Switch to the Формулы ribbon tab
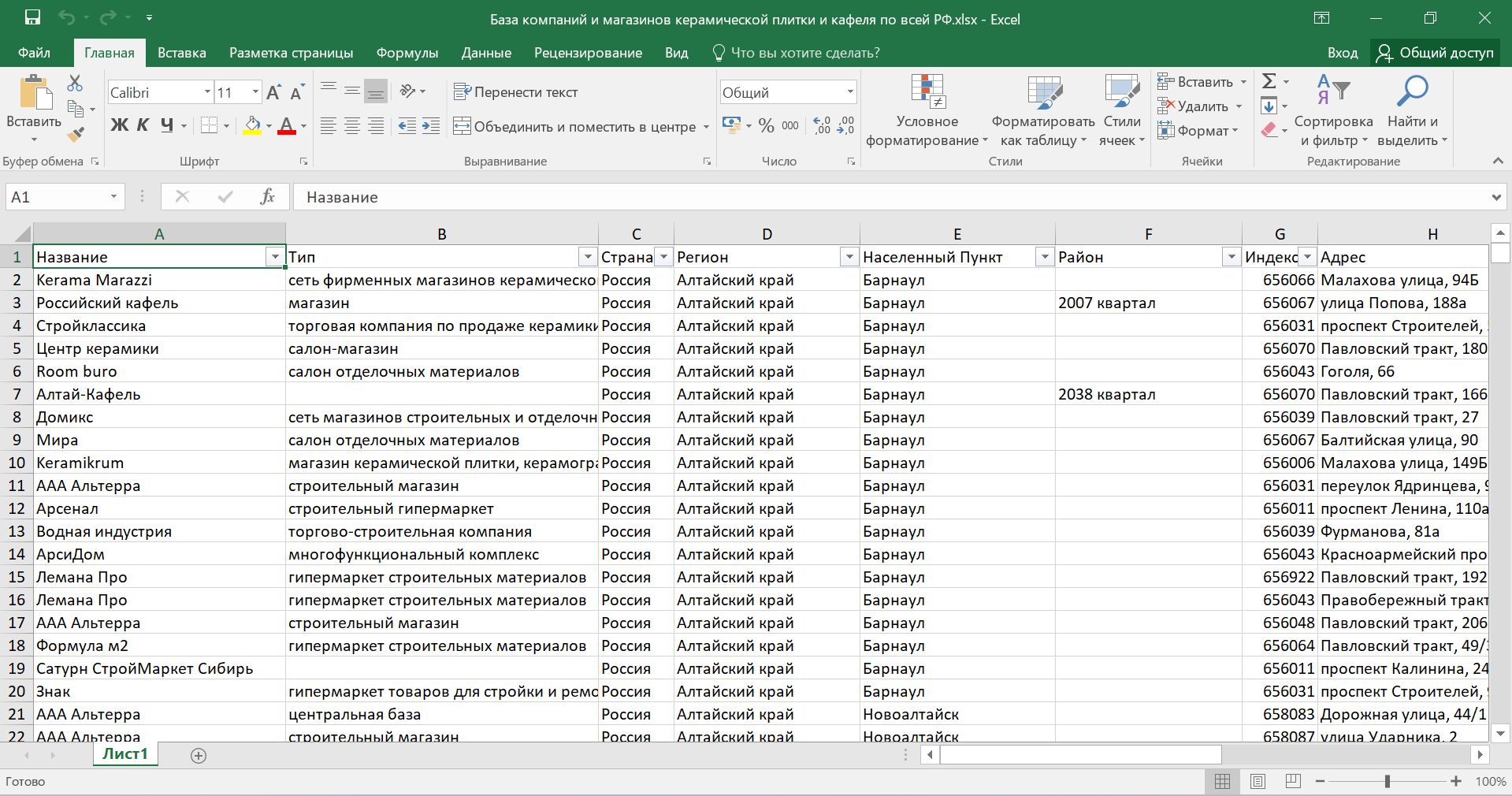The image size is (1512, 796). tap(407, 53)
